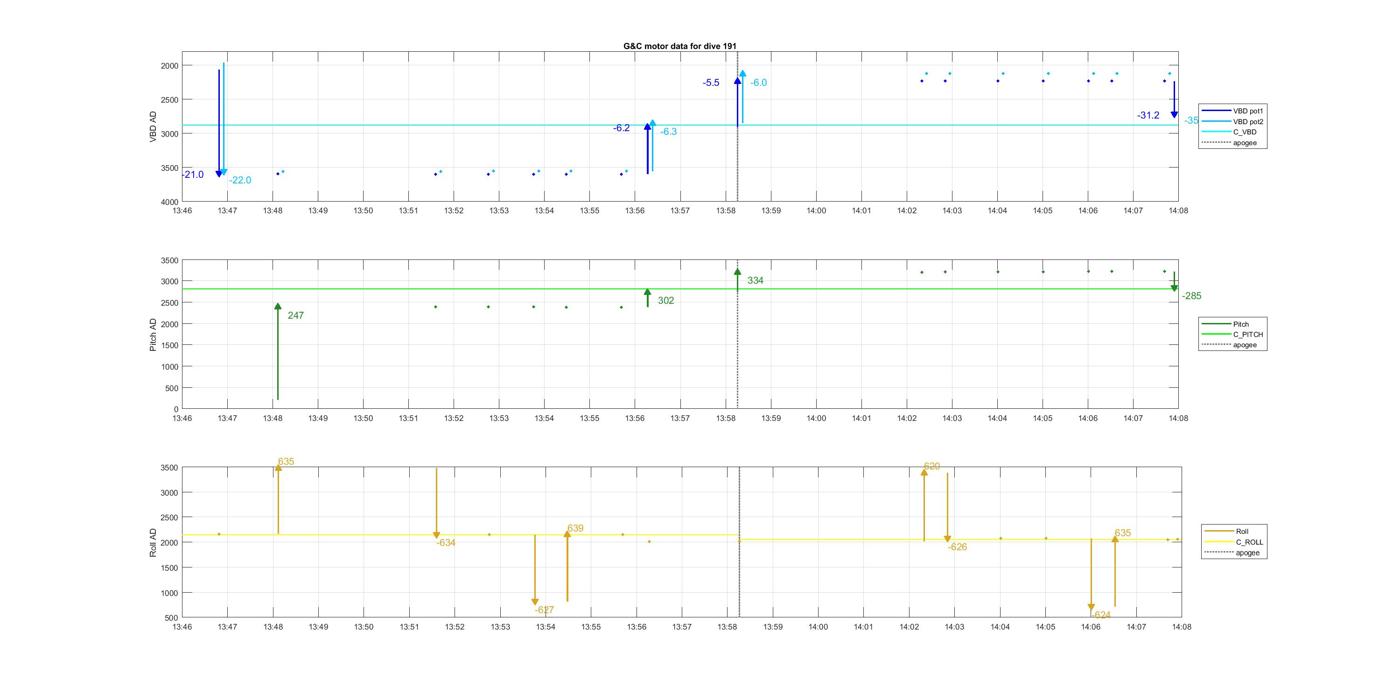The image size is (1400, 693).
Task: Click the '-626' roll data label
Action: point(957,547)
